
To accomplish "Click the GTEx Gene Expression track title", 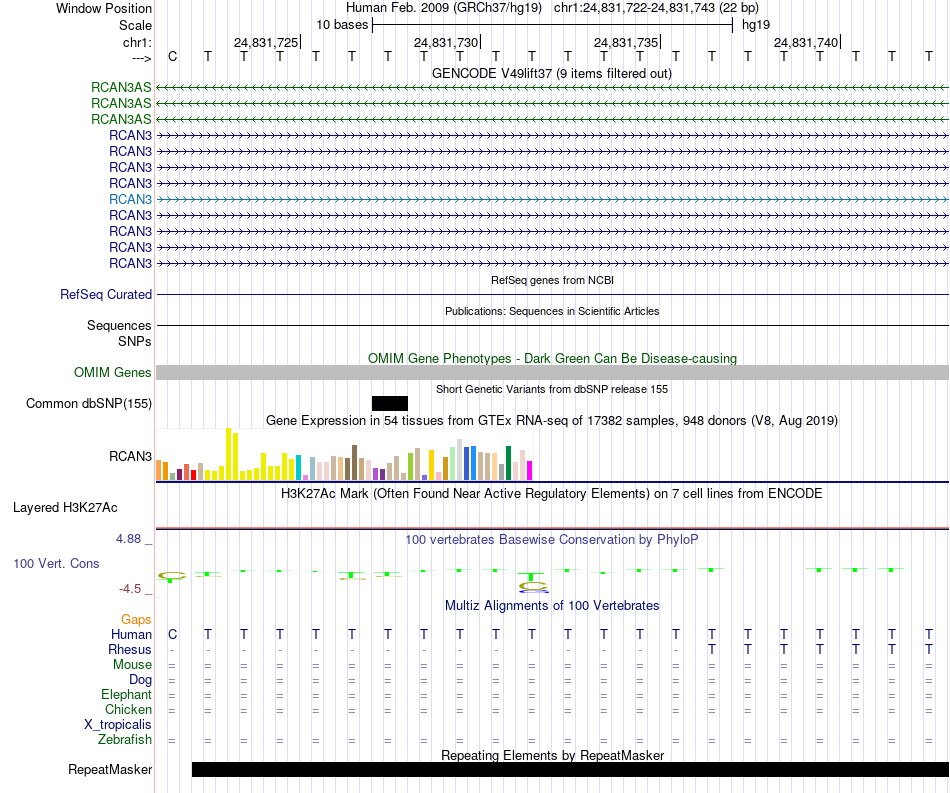I will [552, 420].
